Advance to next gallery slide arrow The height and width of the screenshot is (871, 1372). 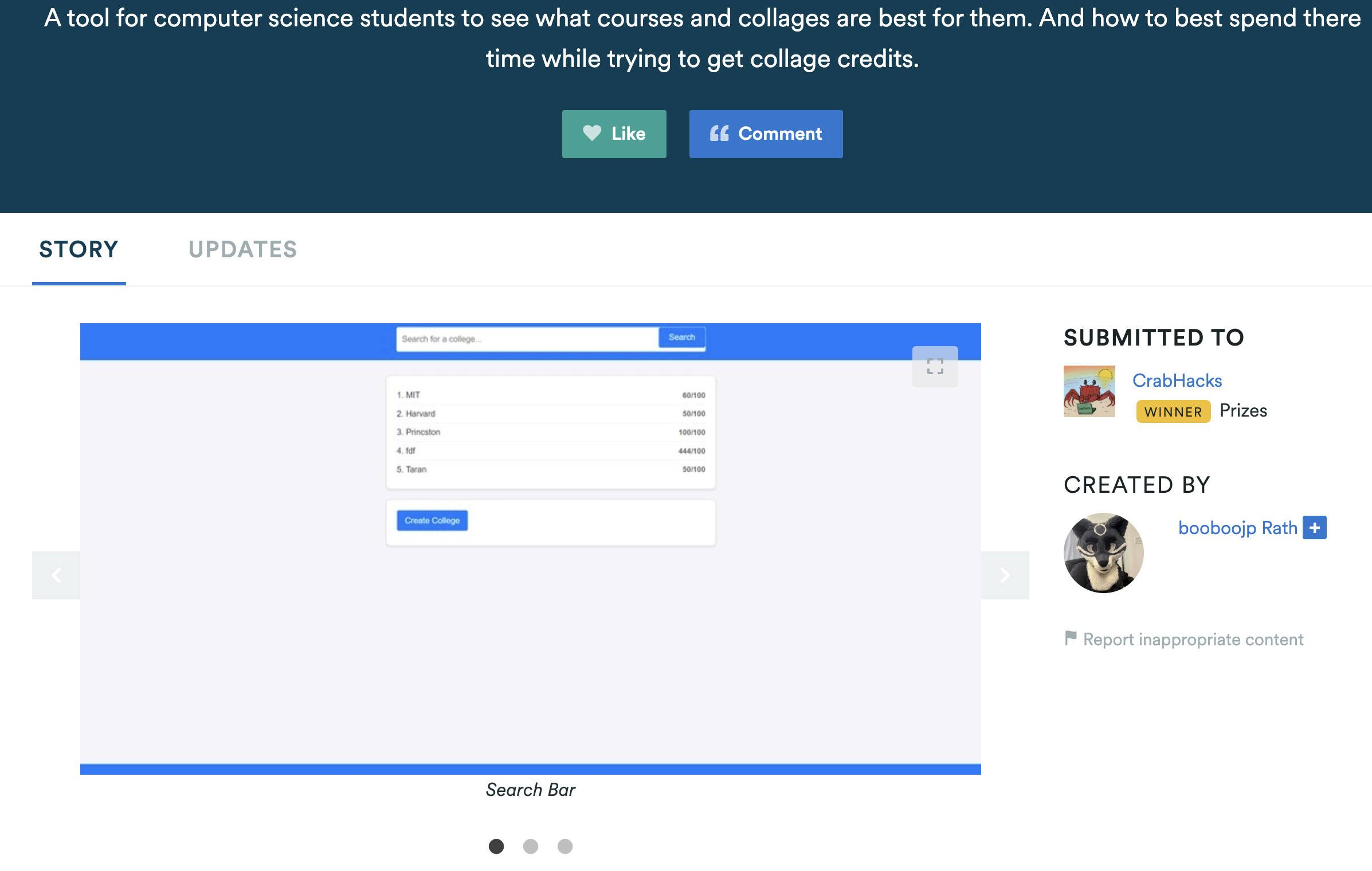[x=1005, y=575]
